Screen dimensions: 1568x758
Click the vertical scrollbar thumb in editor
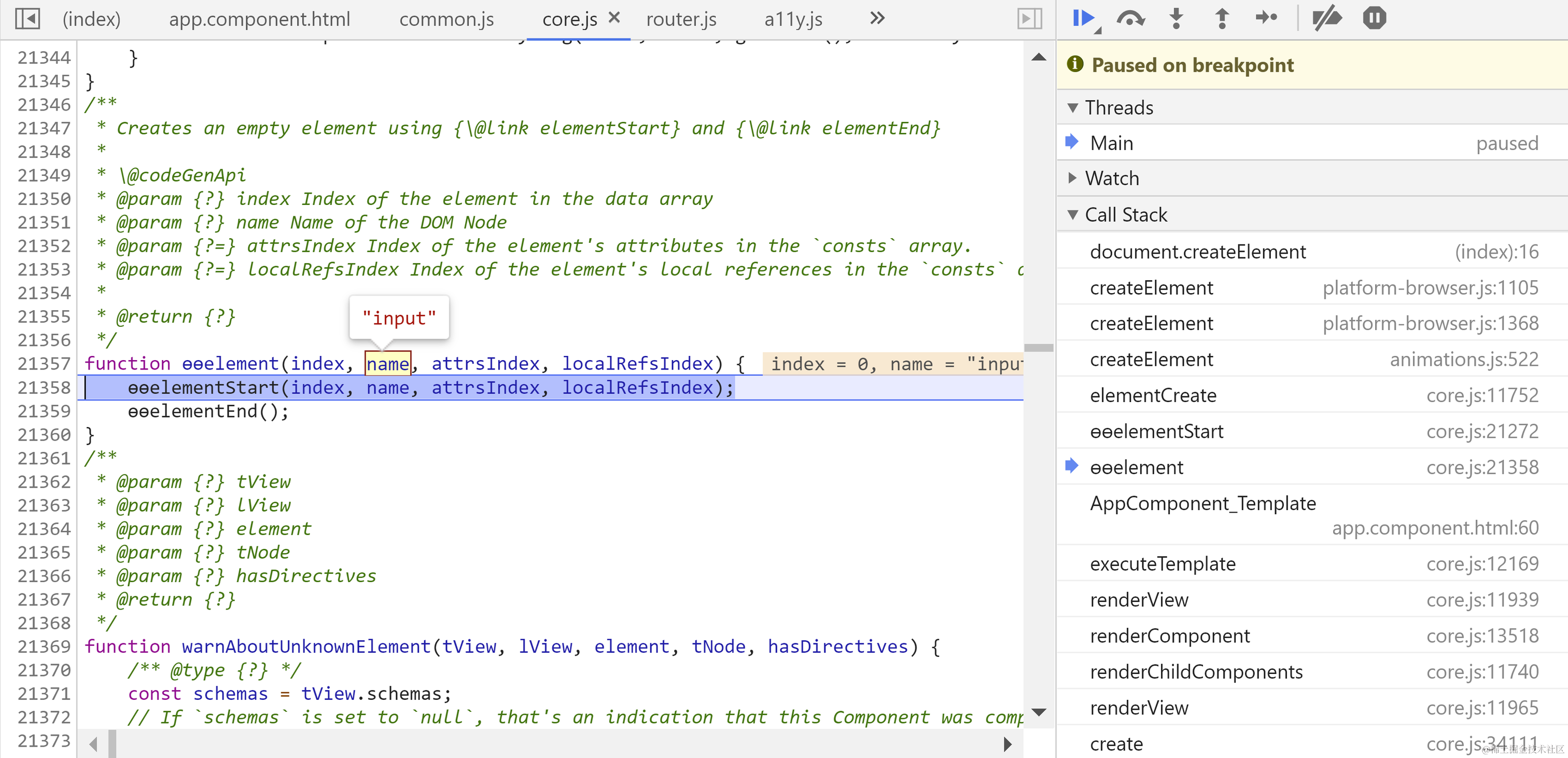pyautogui.click(x=1039, y=348)
